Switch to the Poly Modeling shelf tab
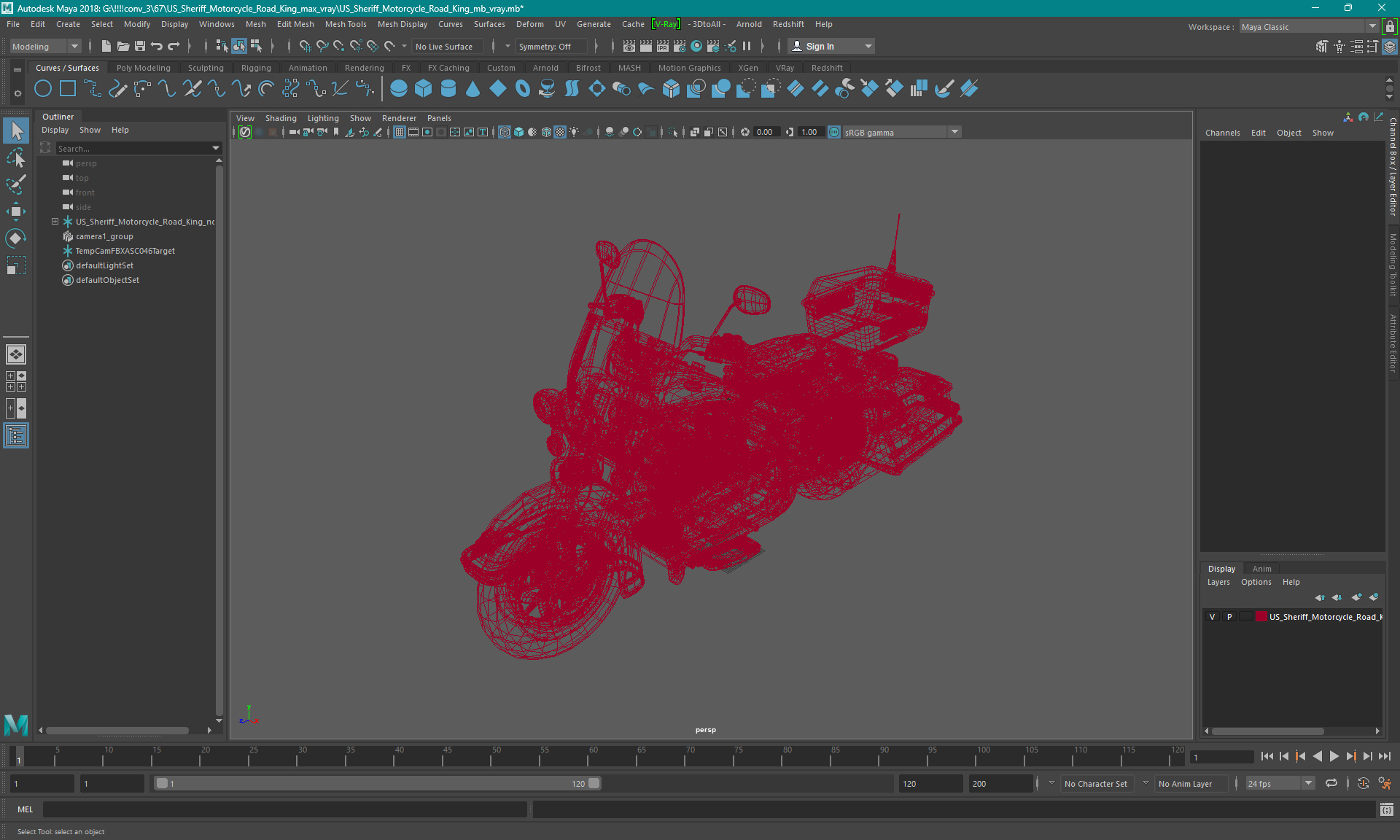Image resolution: width=1400 pixels, height=840 pixels. coord(144,68)
